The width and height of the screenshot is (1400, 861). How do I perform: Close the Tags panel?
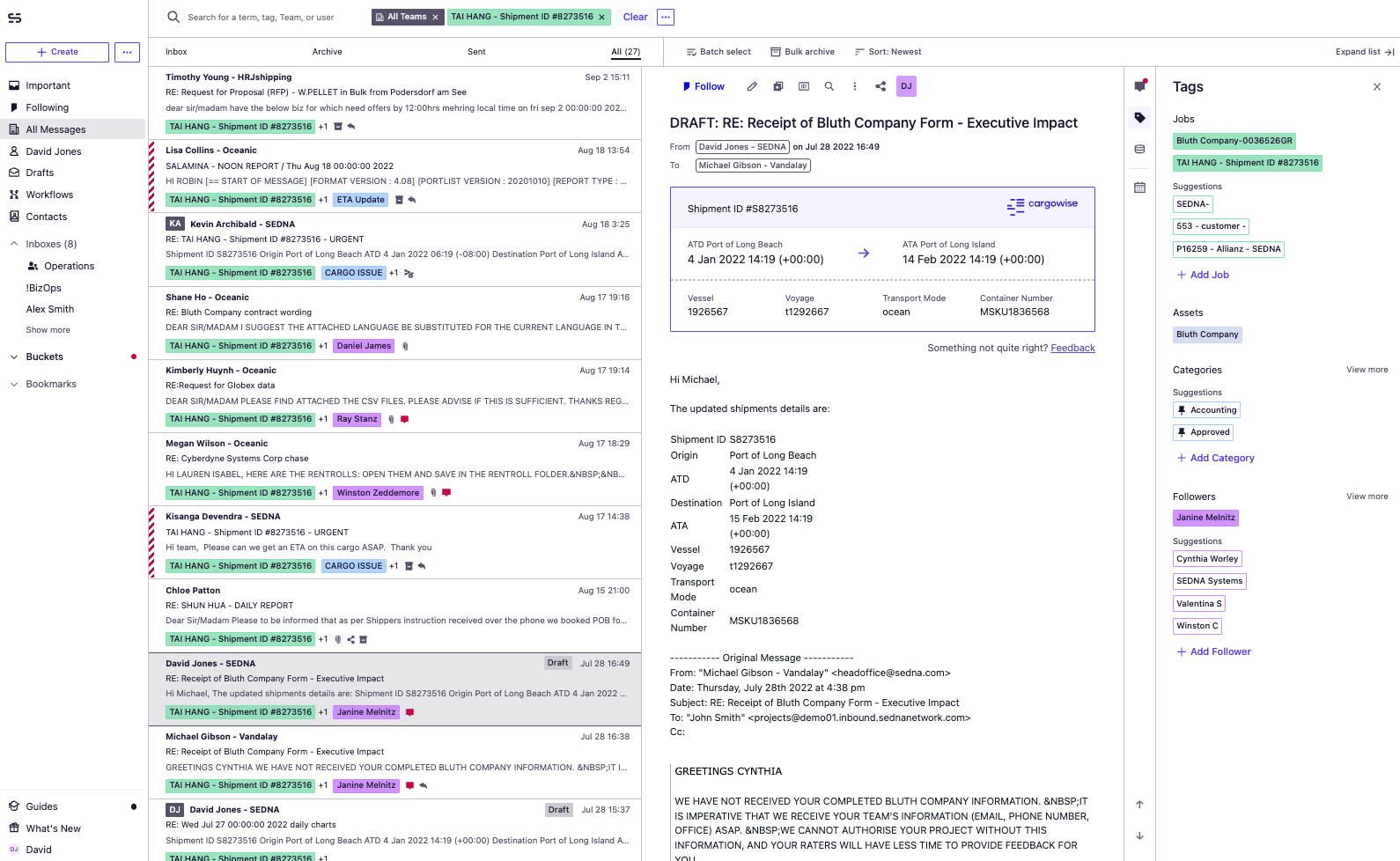(1377, 87)
